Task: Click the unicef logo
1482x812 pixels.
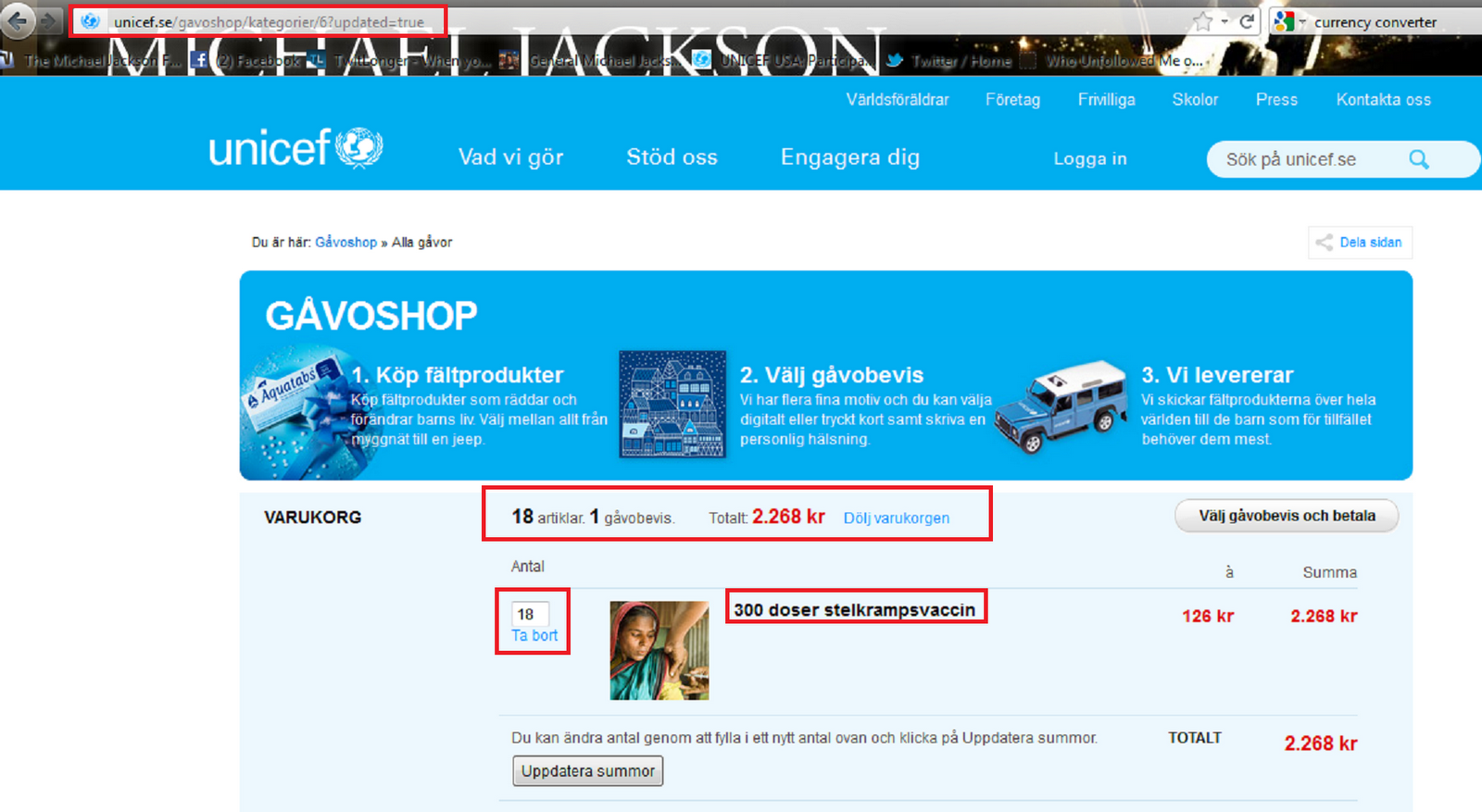Action: (295, 148)
